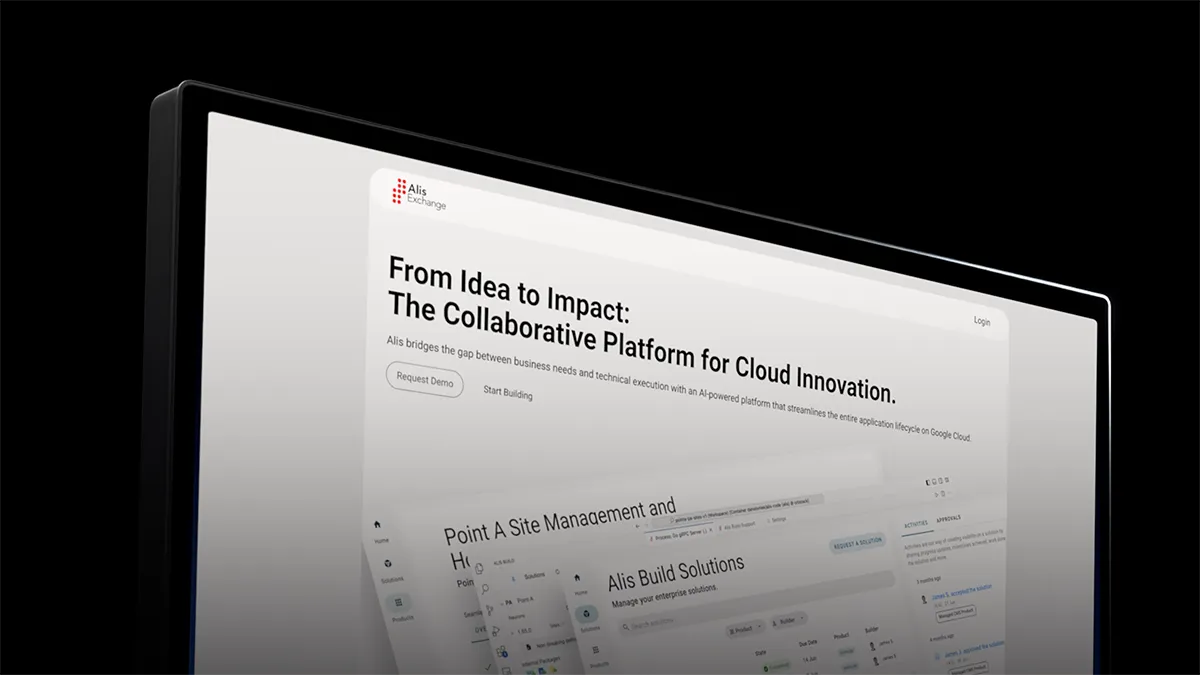This screenshot has height=675, width=1200.
Task: Open Source Control icon in the editor activity bar
Action: click(x=491, y=610)
